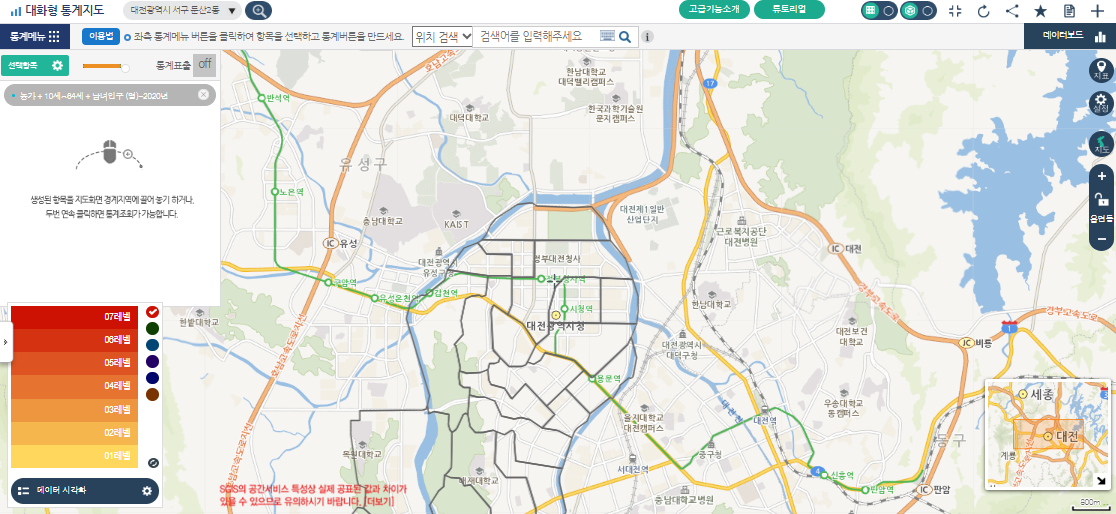The height and width of the screenshot is (514, 1116).
Task: Exit fullscreen using the shrink icon
Action: point(954,11)
